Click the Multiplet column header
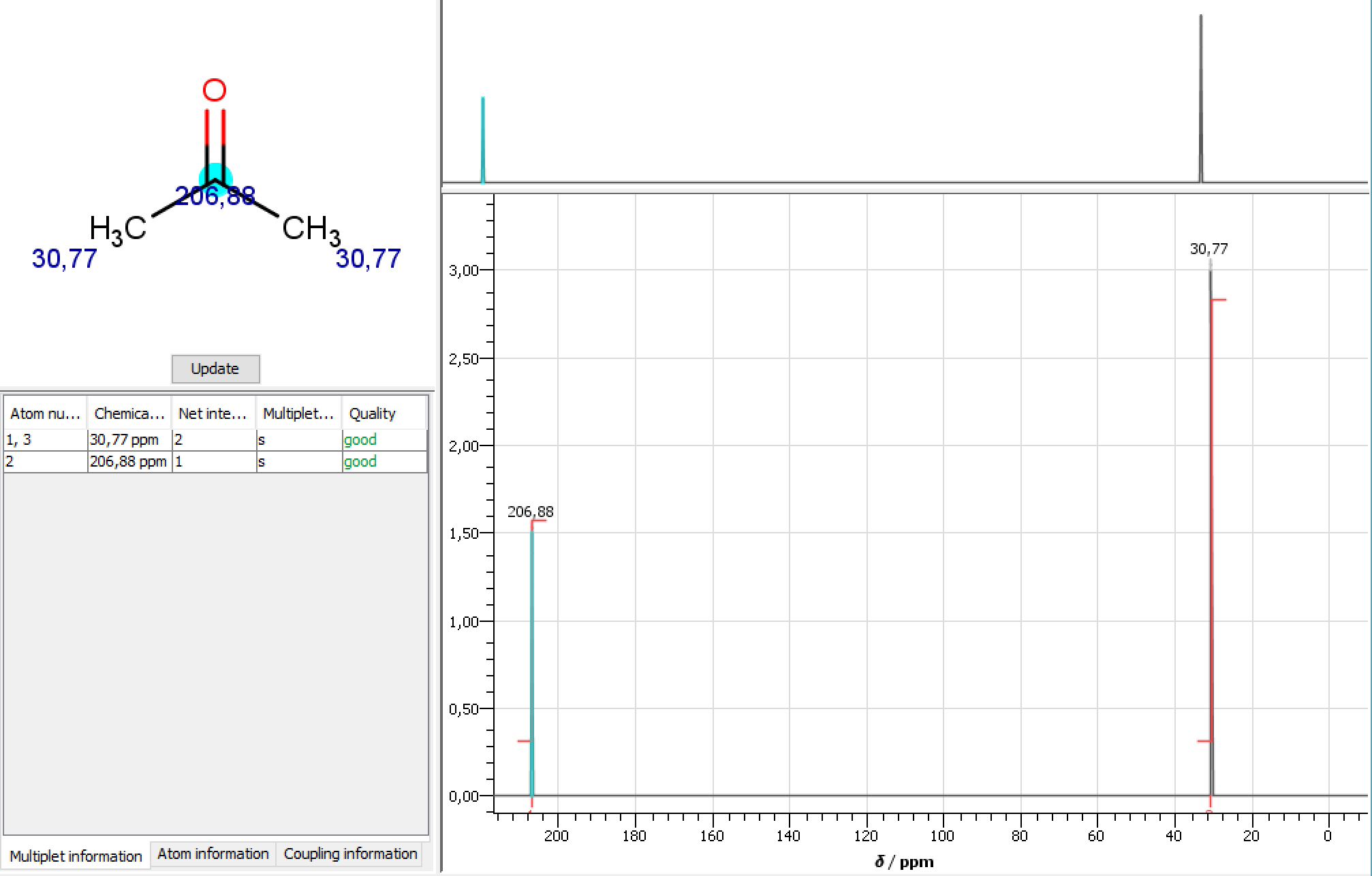Screen dimensions: 1372x876 click(x=298, y=413)
